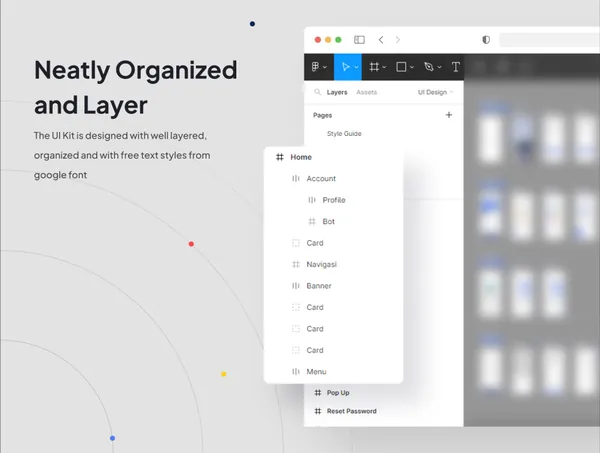This screenshot has width=600, height=453.
Task: Select the Reset Password frame
Action: click(x=351, y=411)
